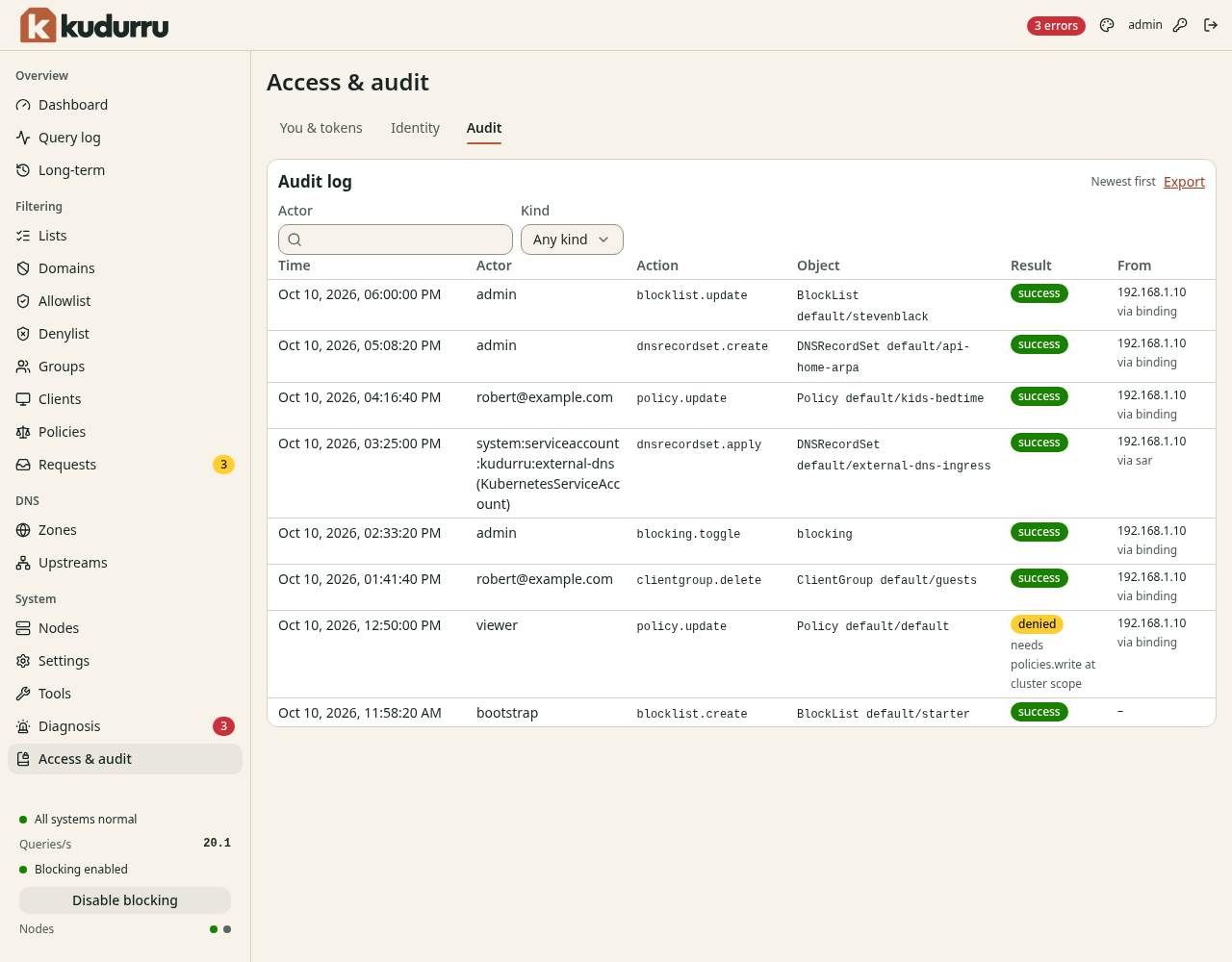Switch to You & tokens tab
This screenshot has height=962, width=1232.
321,128
